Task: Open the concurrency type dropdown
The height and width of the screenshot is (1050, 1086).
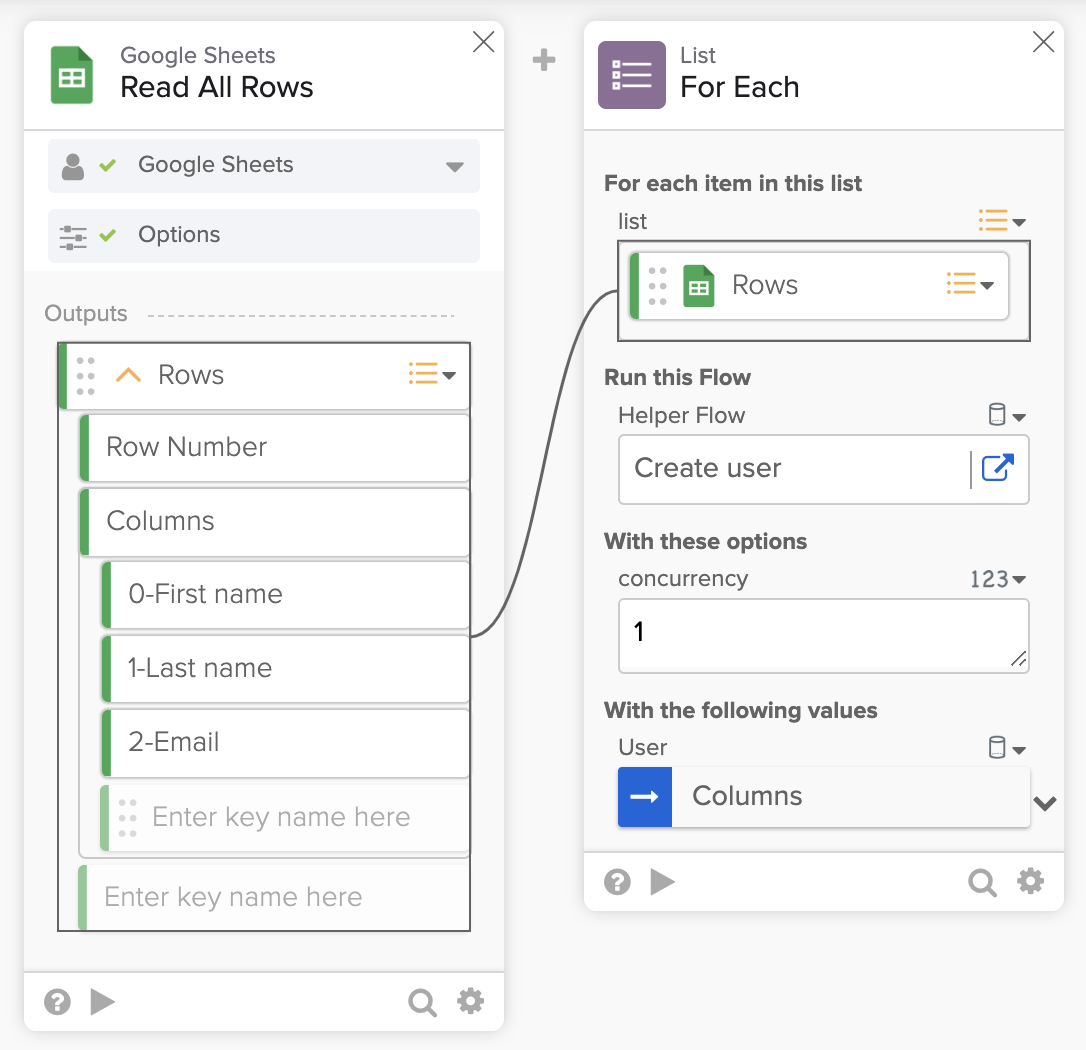Action: 998,579
